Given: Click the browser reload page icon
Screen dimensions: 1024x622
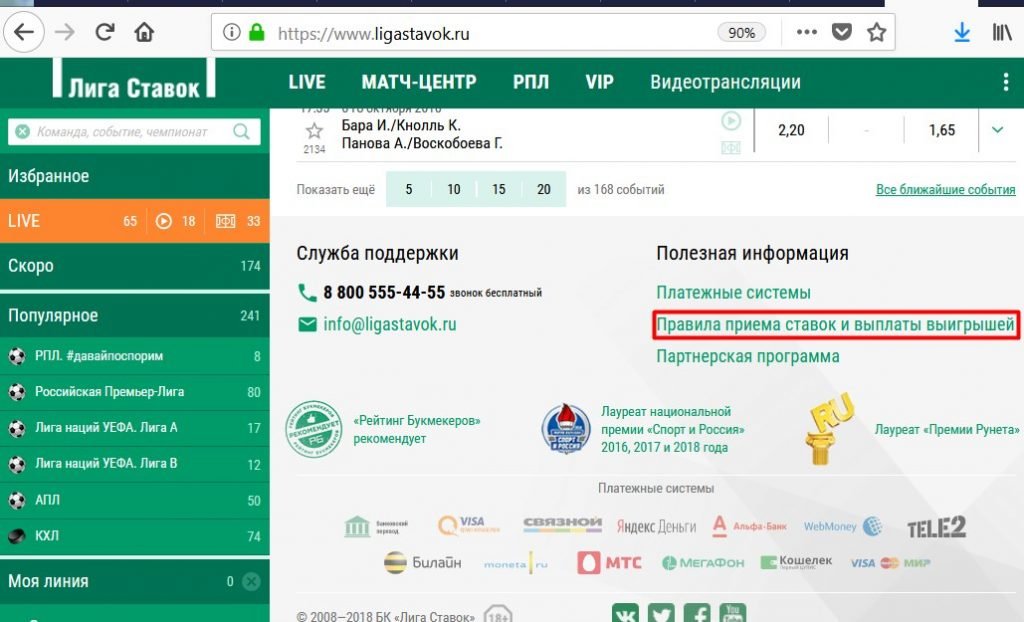Looking at the screenshot, I should pos(104,32).
